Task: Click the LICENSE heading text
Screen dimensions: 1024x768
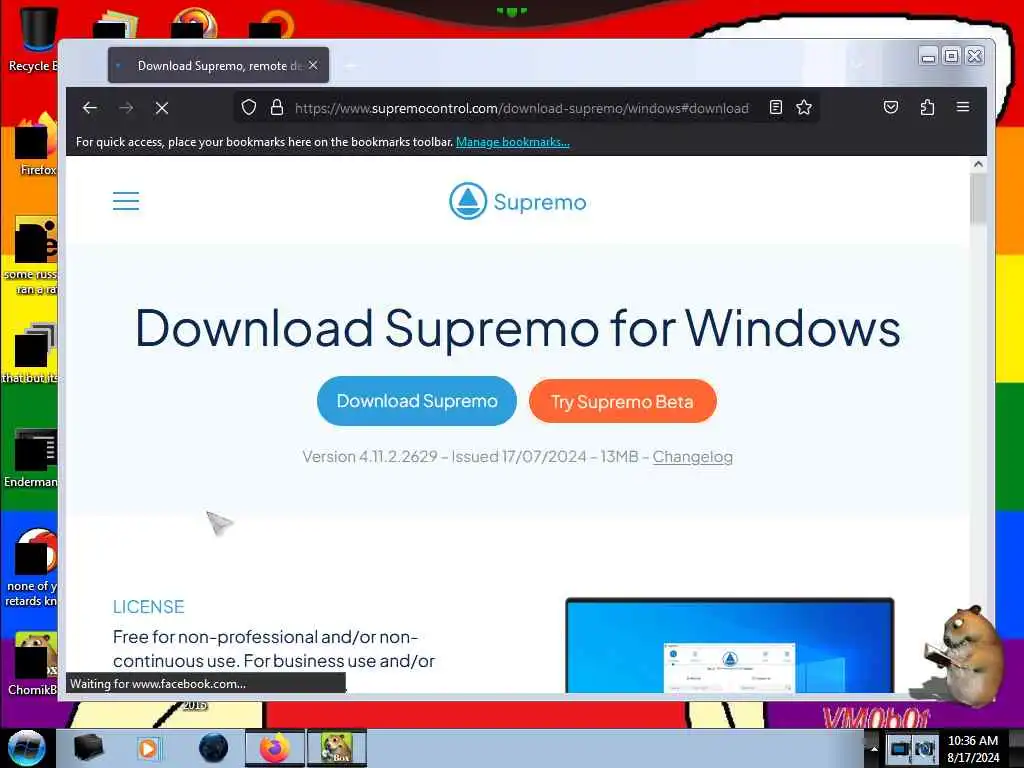Action: [x=148, y=607]
